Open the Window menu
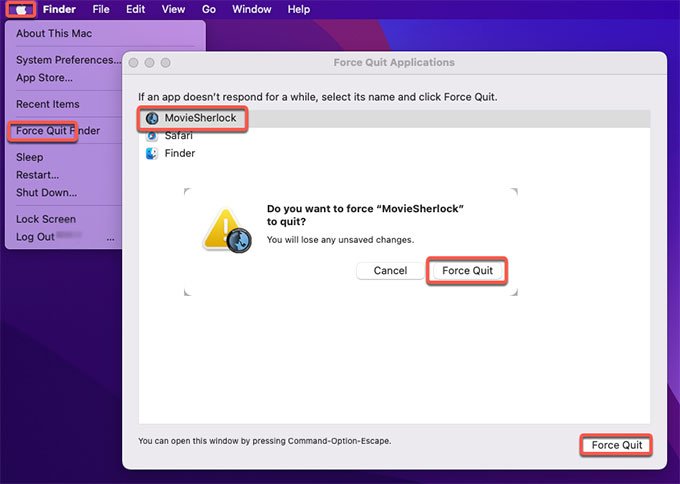The image size is (680, 484). pyautogui.click(x=251, y=9)
